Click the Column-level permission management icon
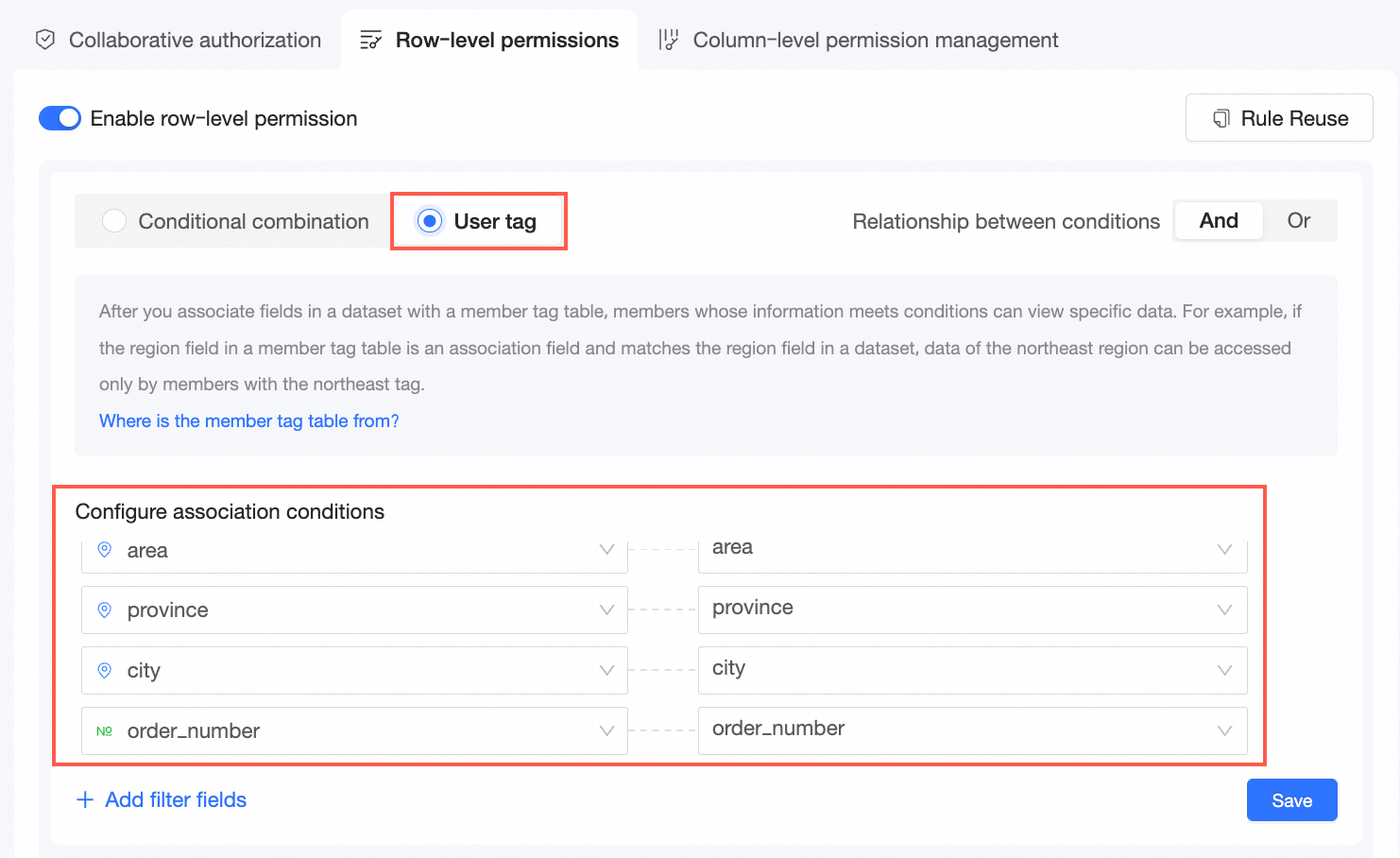This screenshot has height=858, width=1400. (669, 40)
